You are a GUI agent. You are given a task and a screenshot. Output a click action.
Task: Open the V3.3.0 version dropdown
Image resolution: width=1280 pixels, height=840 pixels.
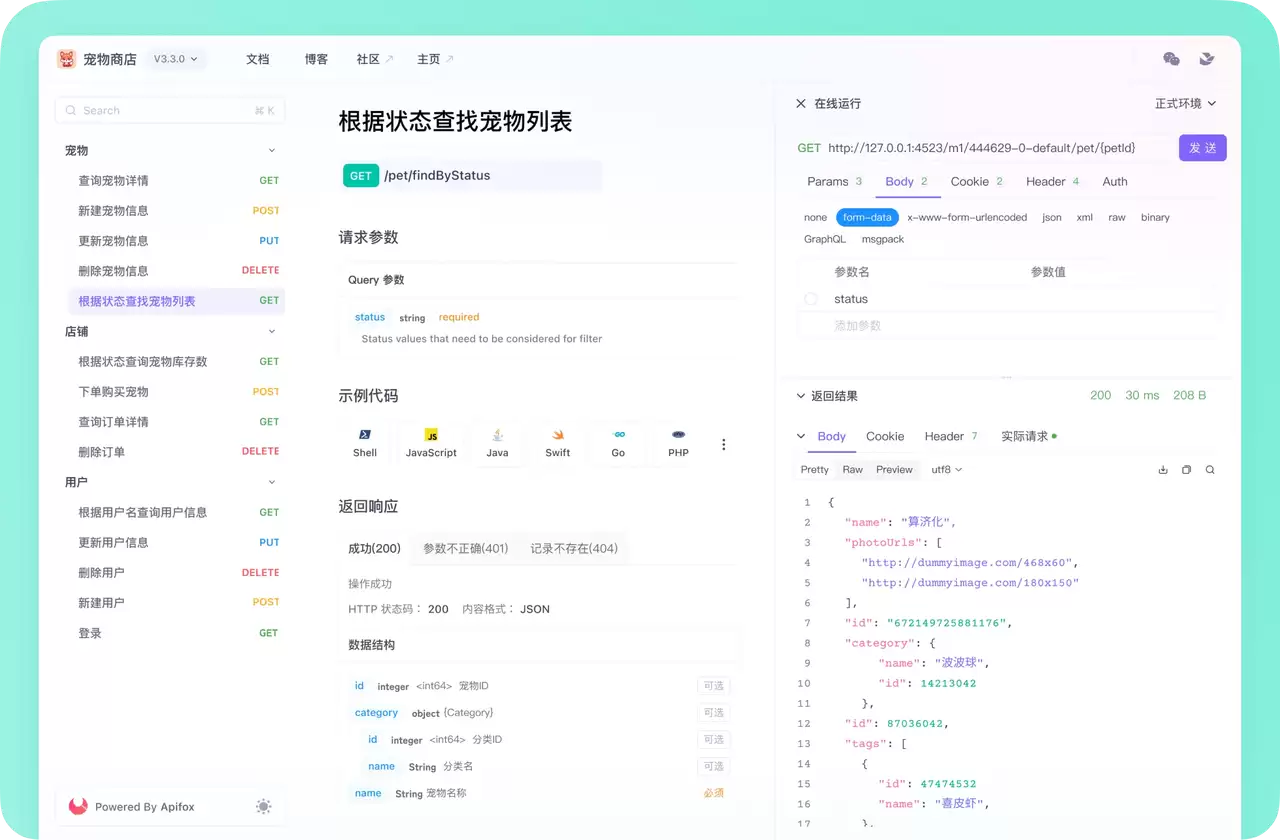[x=176, y=59]
